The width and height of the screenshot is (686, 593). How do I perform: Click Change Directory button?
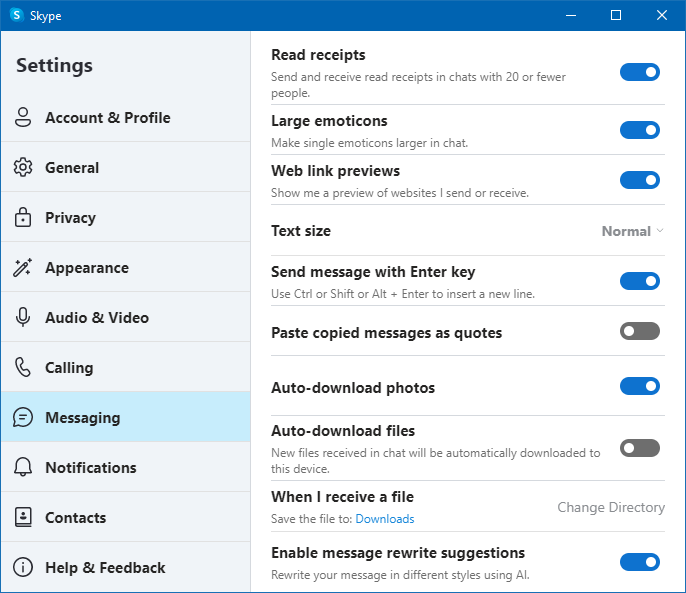point(611,507)
